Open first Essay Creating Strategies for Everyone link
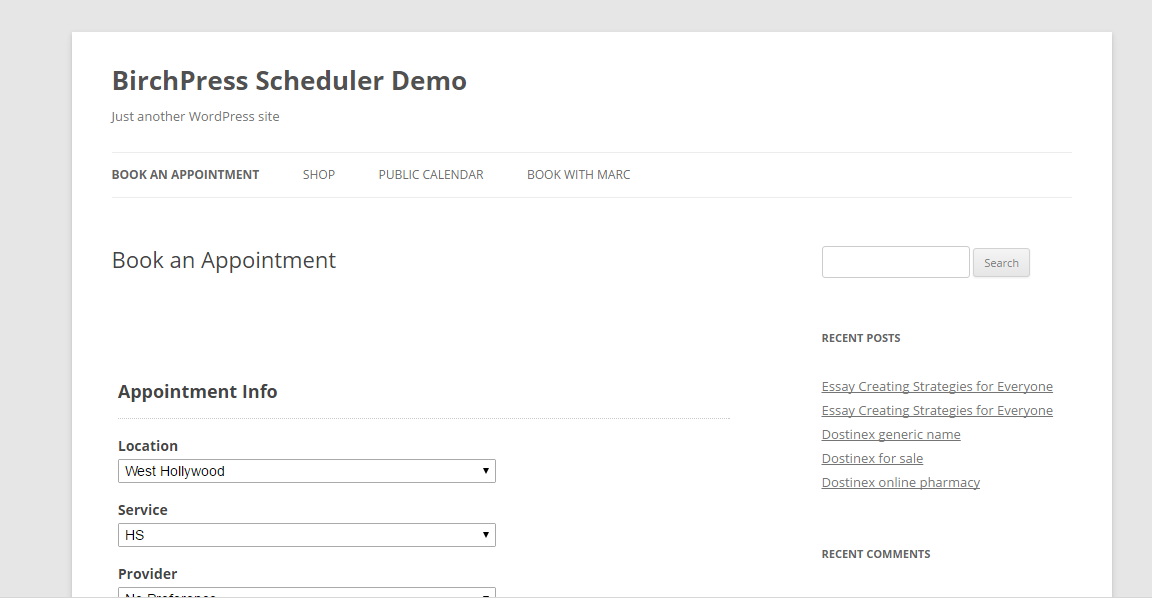The image size is (1152, 598). 937,386
